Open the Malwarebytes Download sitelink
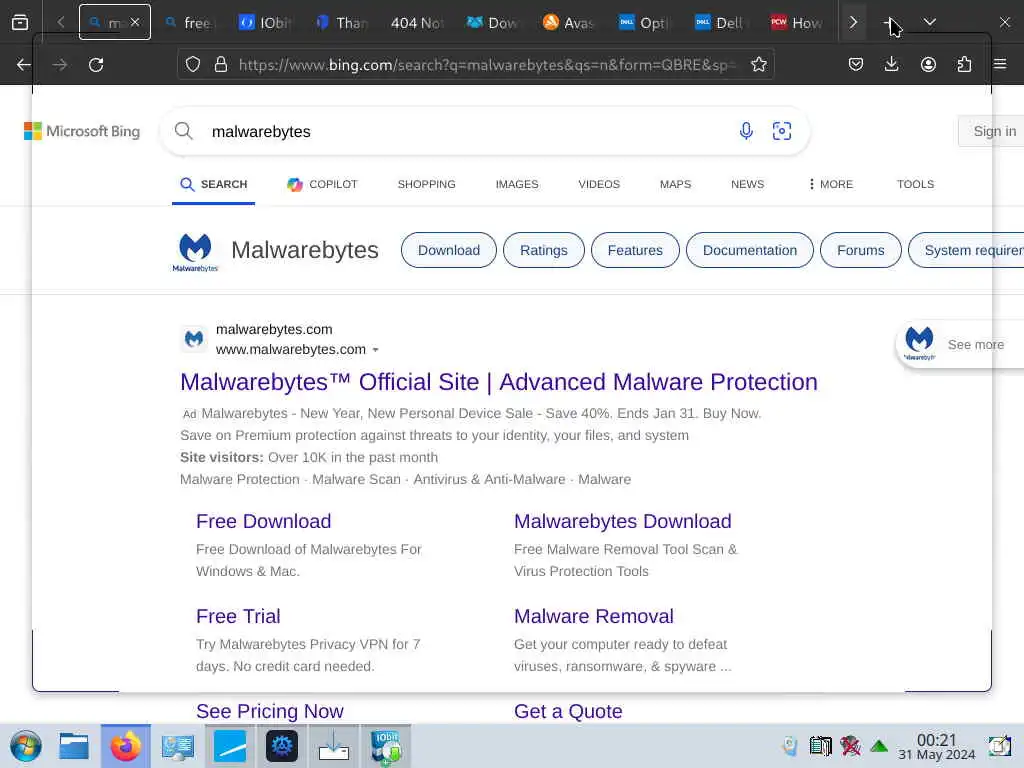This screenshot has width=1024, height=768. click(x=622, y=521)
